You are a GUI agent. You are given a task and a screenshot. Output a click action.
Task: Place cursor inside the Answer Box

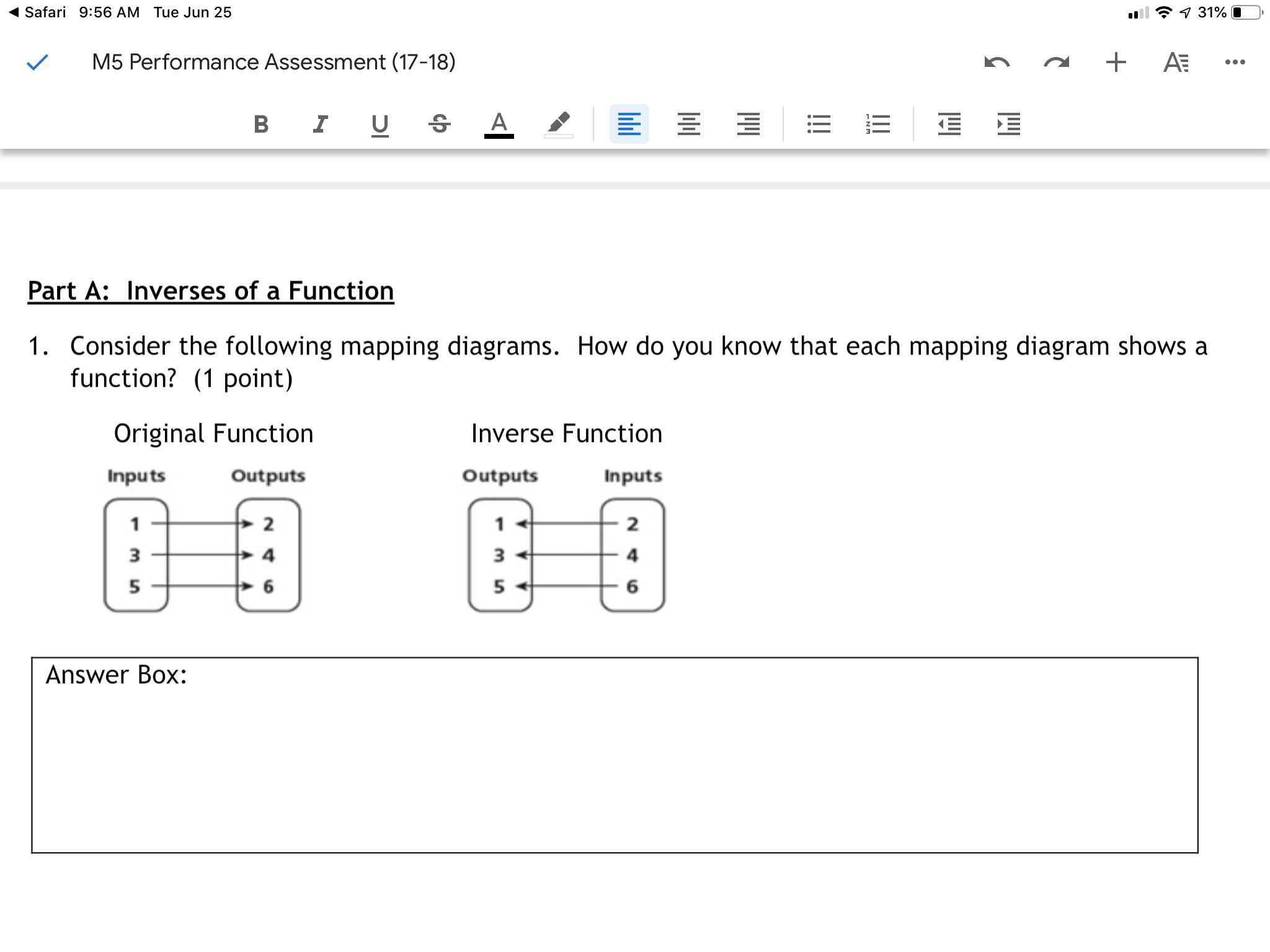614,769
